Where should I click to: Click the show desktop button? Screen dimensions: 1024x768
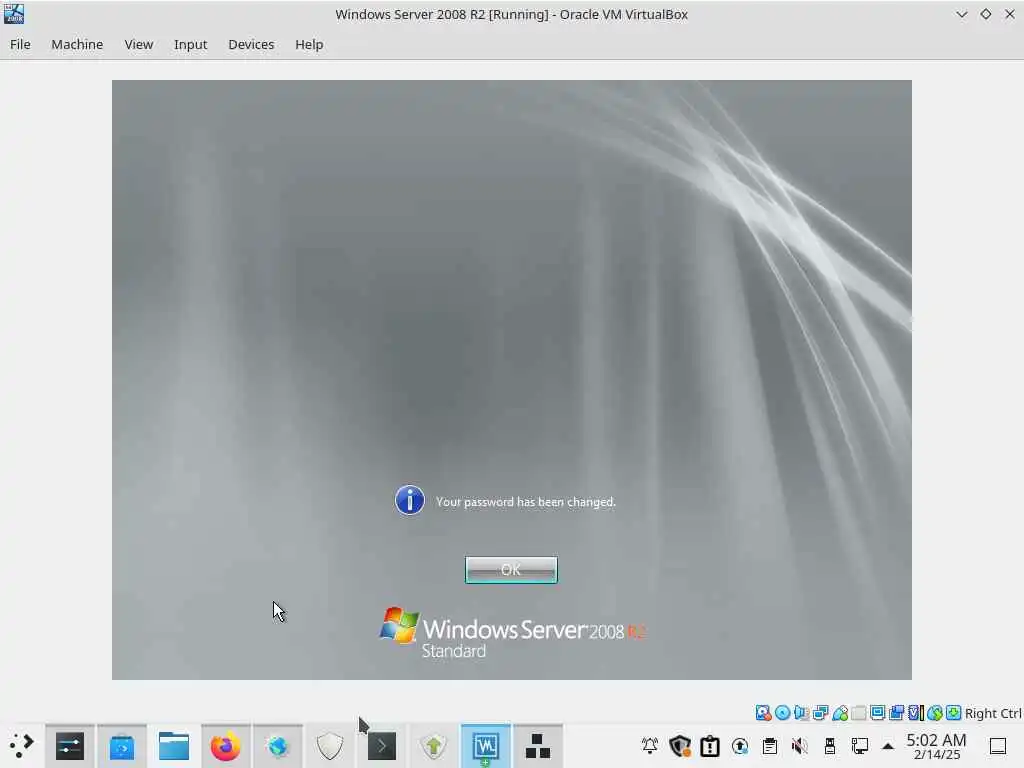[998, 746]
